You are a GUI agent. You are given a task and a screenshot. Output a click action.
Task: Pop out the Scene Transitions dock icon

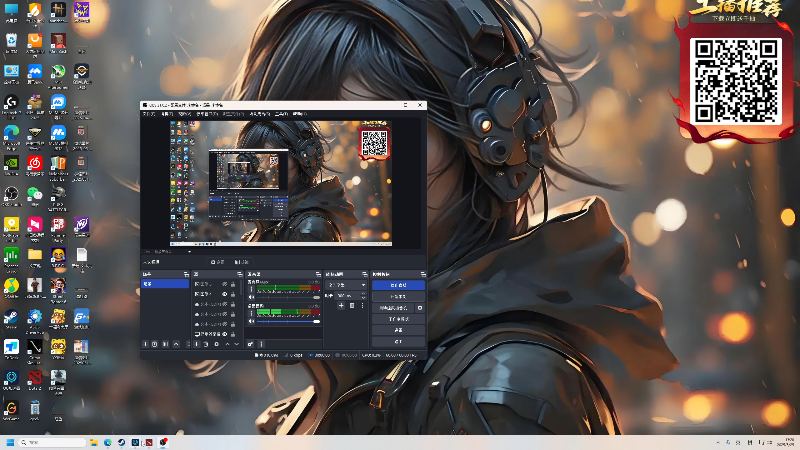pyautogui.click(x=365, y=274)
